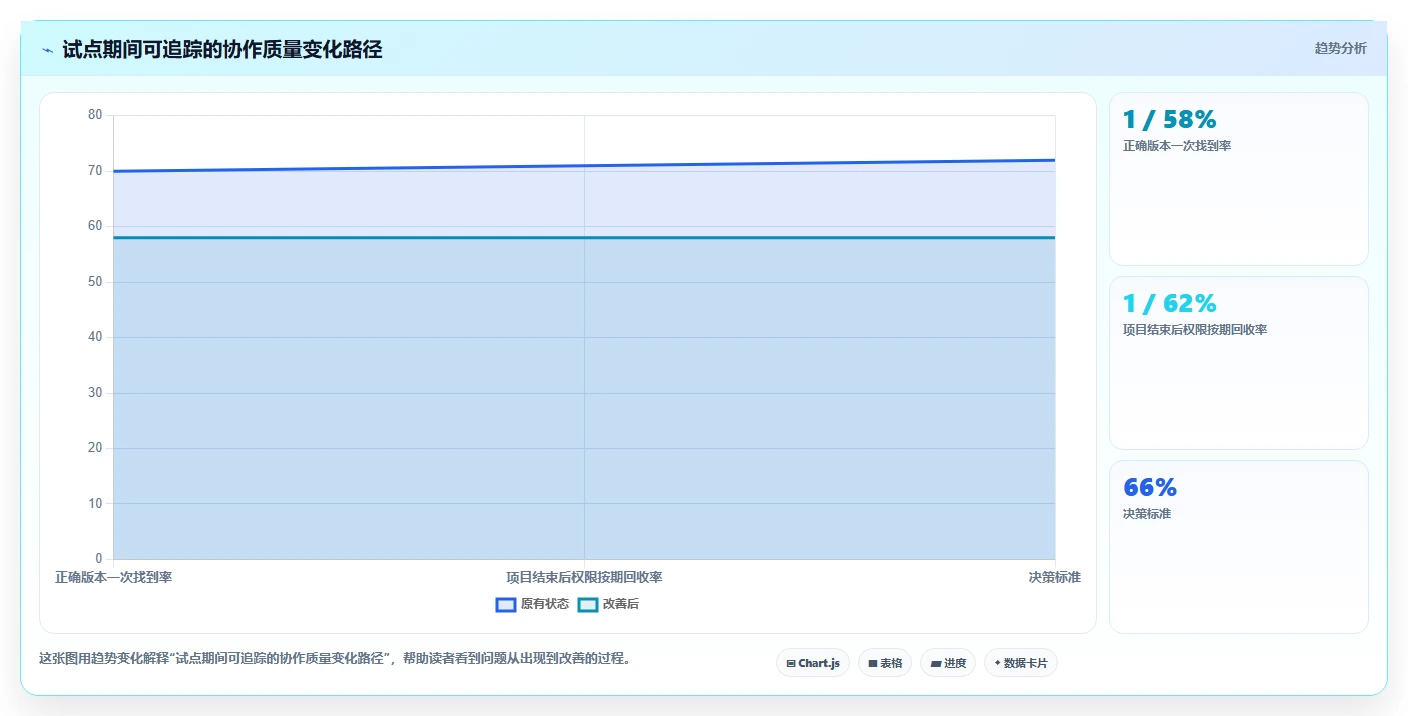Click the 表格 tag pill
The image size is (1408, 716).
pyautogui.click(x=885, y=663)
